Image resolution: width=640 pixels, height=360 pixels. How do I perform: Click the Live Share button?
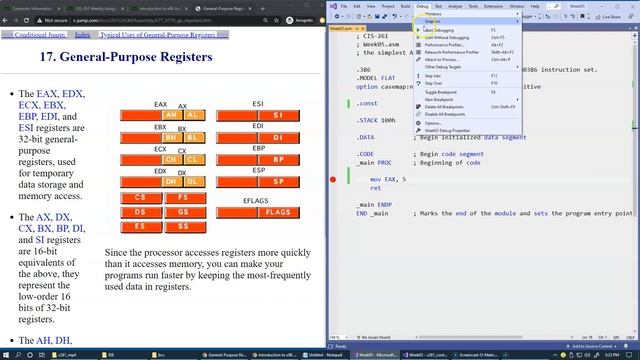click(x=608, y=17)
